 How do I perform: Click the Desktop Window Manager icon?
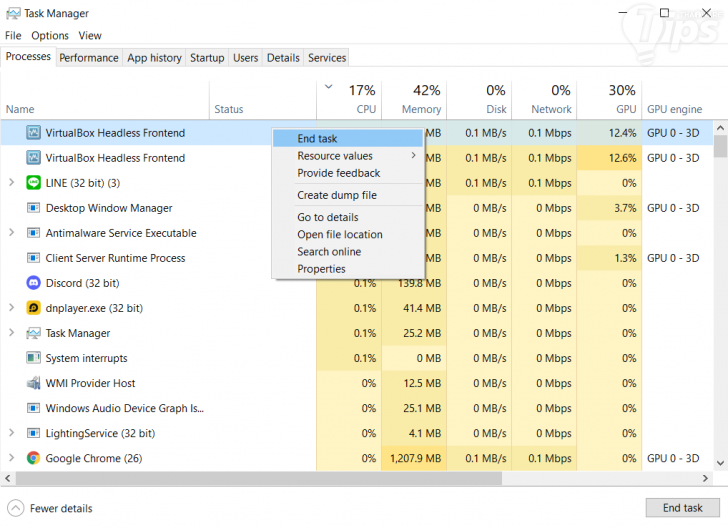(33, 208)
